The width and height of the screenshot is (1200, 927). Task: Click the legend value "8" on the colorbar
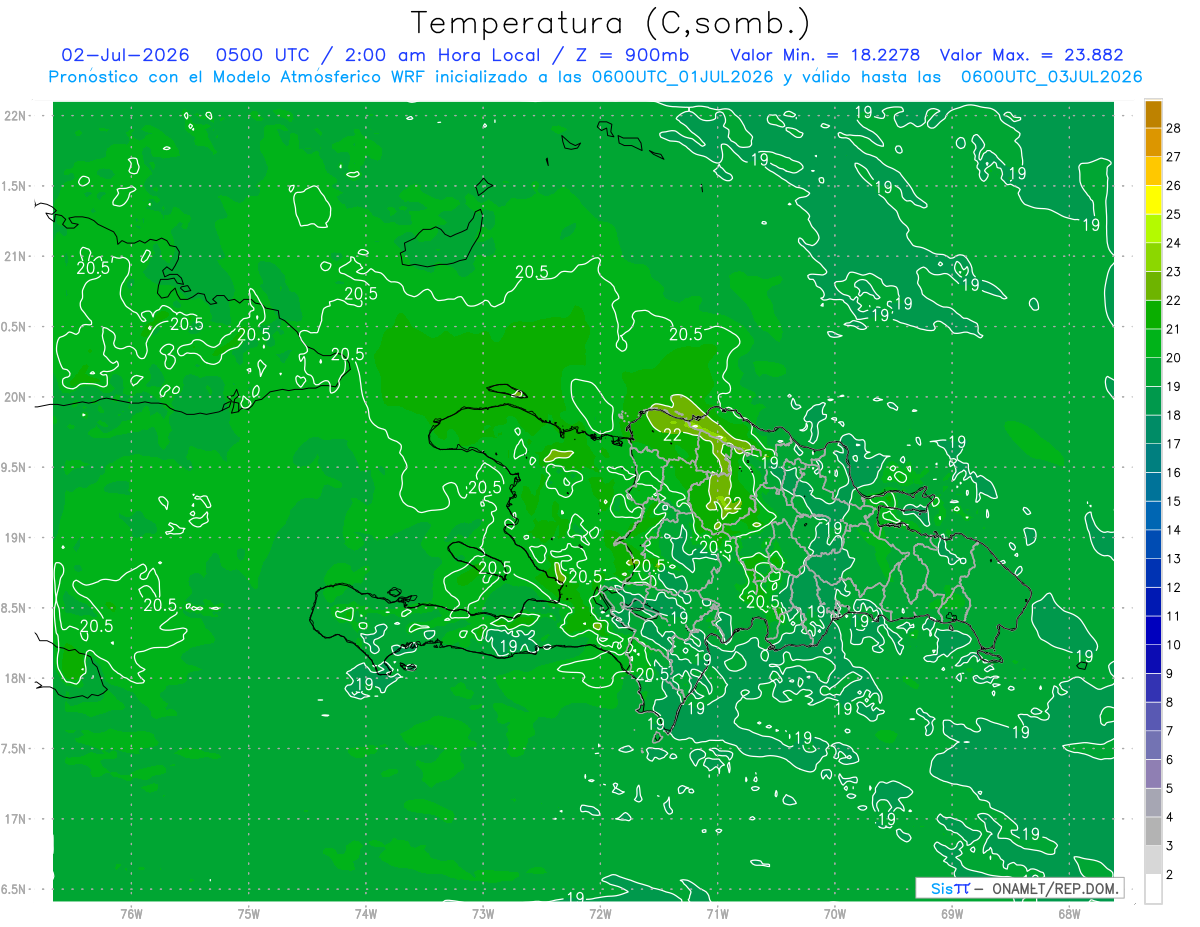pyautogui.click(x=1171, y=703)
